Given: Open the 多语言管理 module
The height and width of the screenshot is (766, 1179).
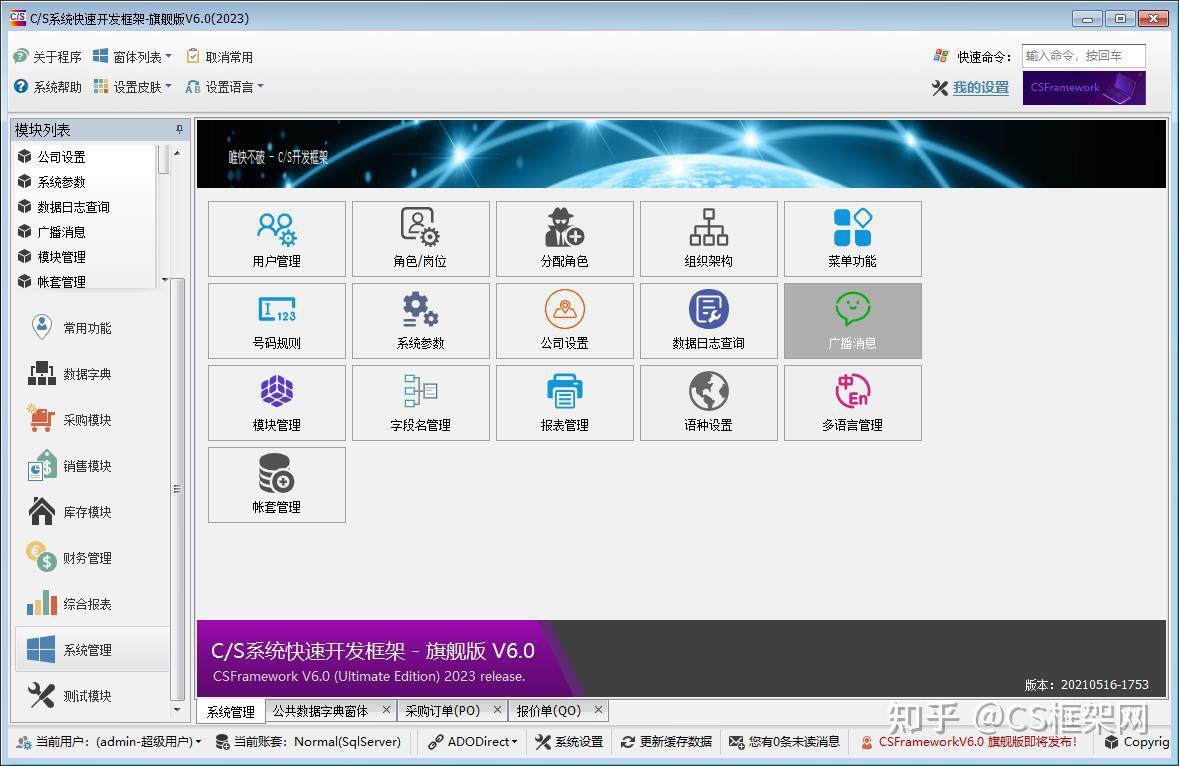Looking at the screenshot, I should [x=852, y=402].
